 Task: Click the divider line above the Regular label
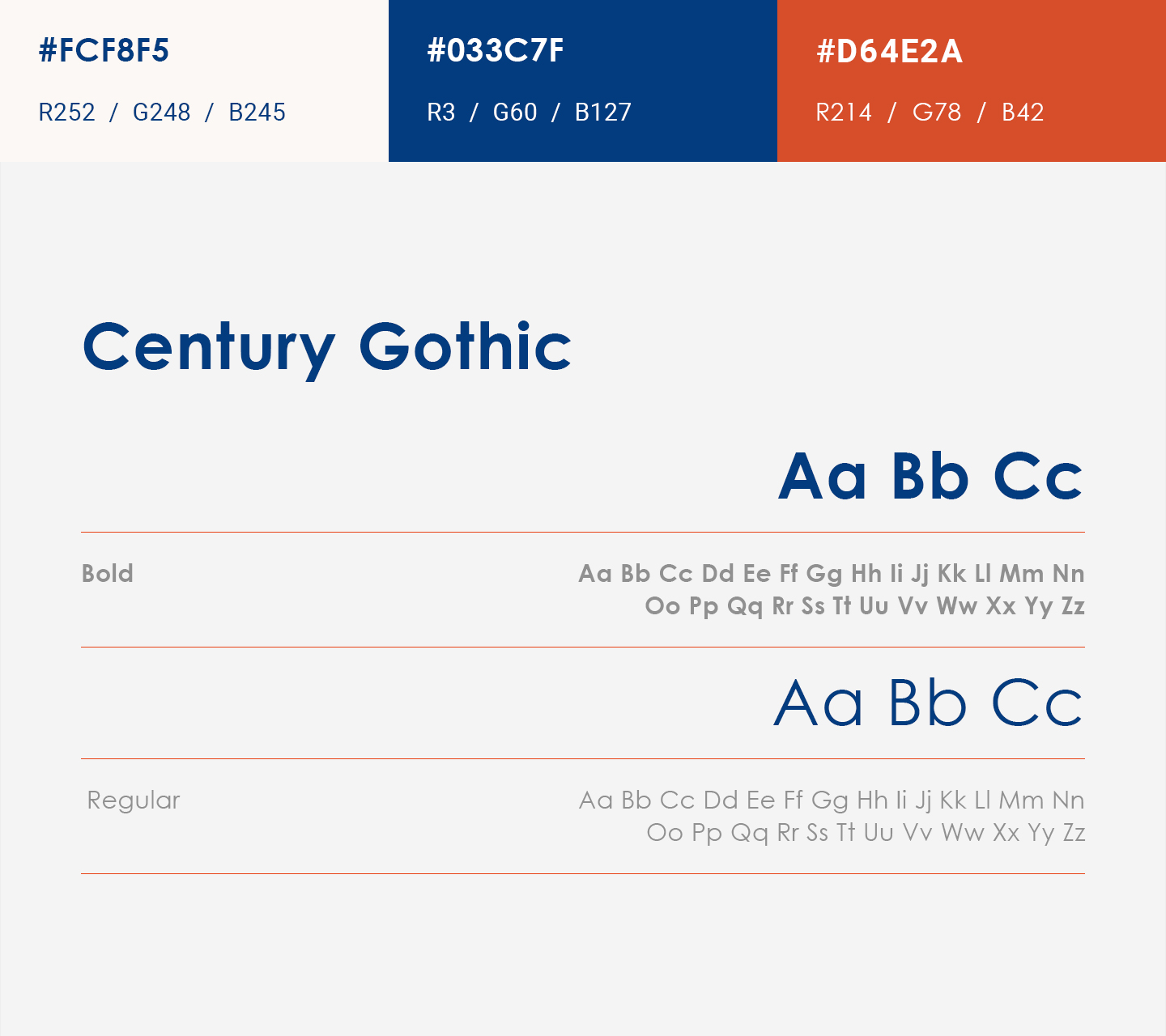coord(583,758)
